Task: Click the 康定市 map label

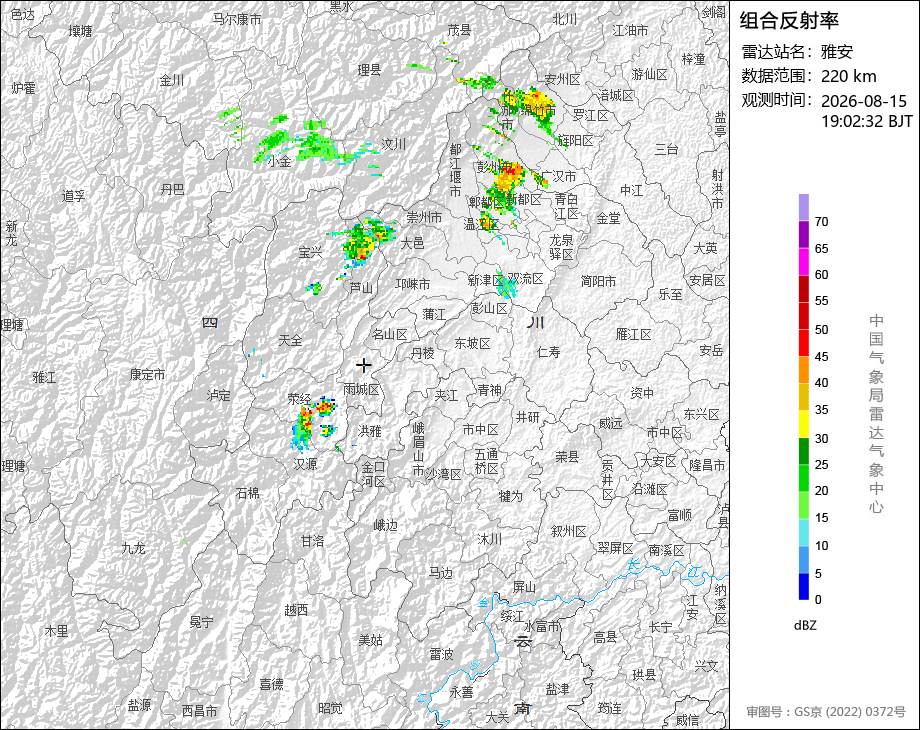Action: coord(147,374)
